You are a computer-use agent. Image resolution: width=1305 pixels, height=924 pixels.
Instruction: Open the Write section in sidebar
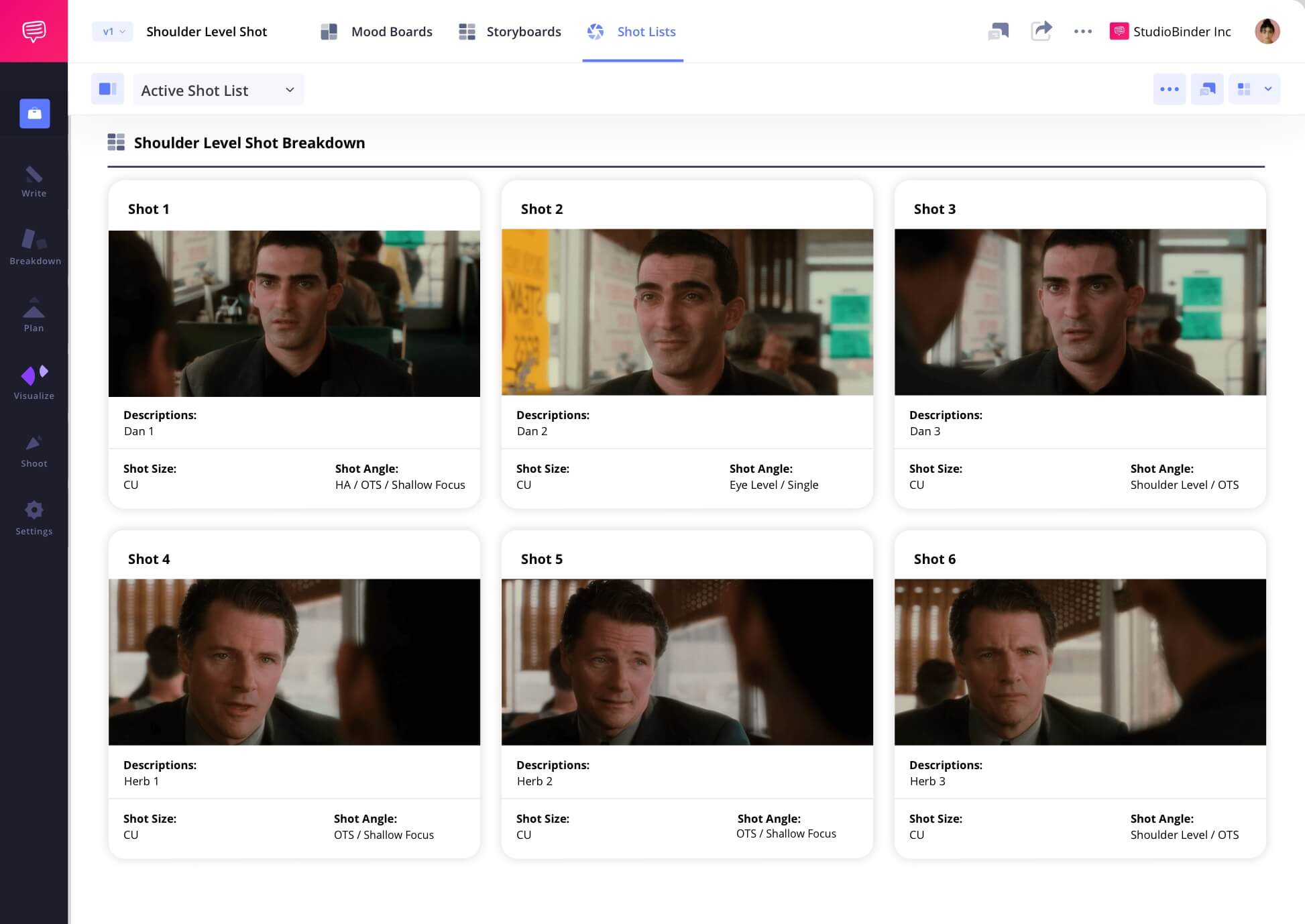click(34, 182)
